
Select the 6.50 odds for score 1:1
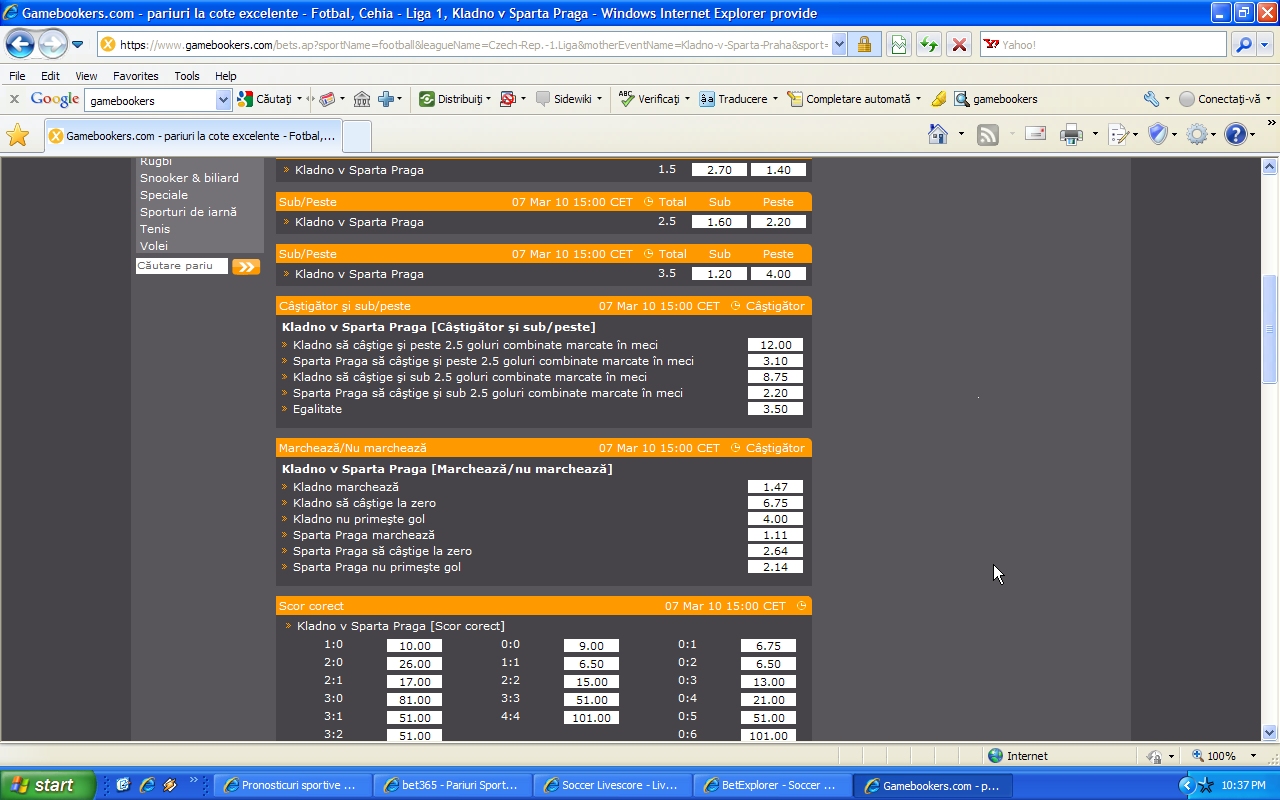(x=591, y=664)
